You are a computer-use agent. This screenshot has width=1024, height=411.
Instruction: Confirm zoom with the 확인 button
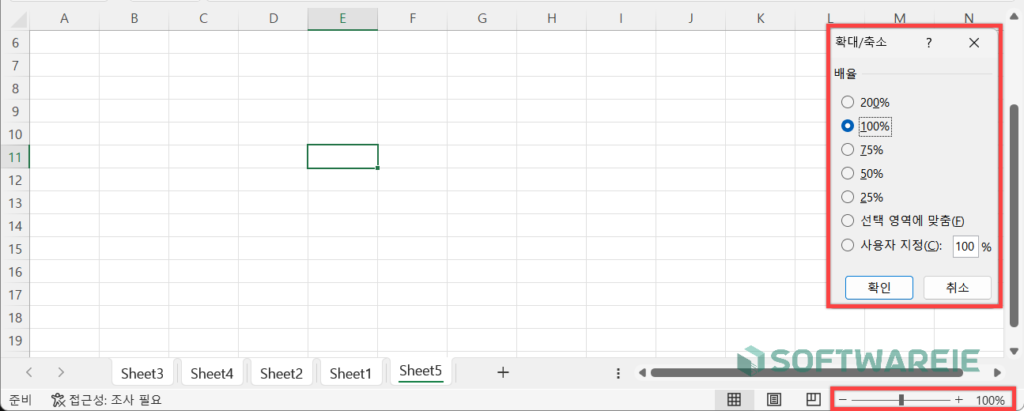point(878,288)
